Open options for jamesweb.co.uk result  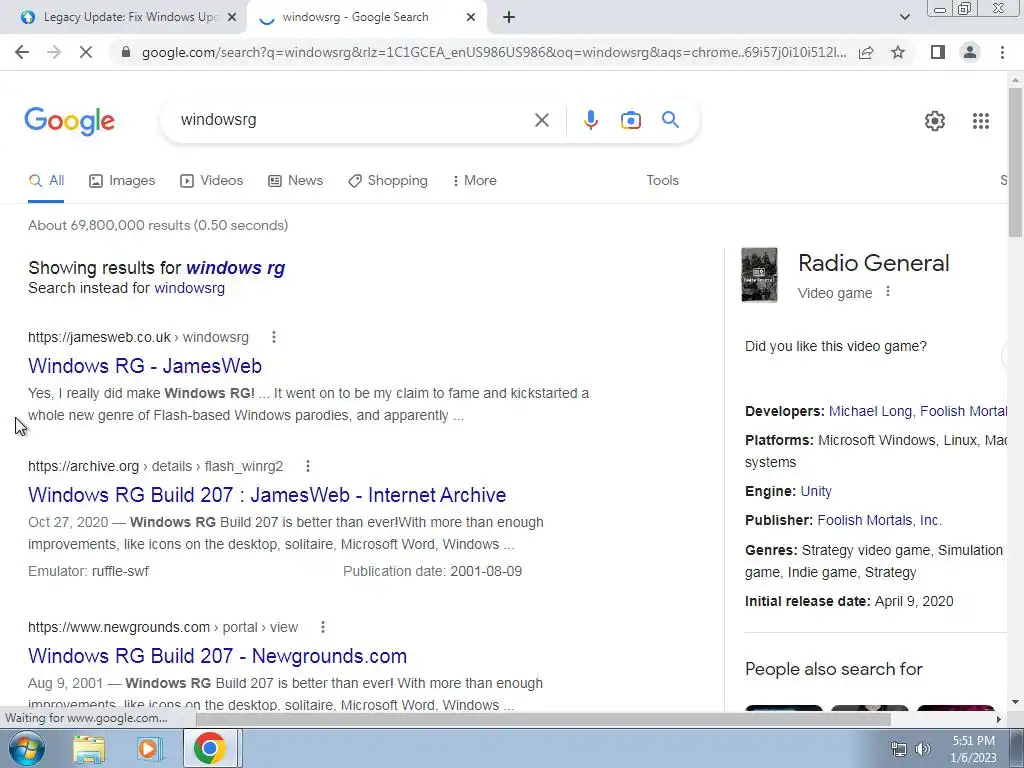274,337
